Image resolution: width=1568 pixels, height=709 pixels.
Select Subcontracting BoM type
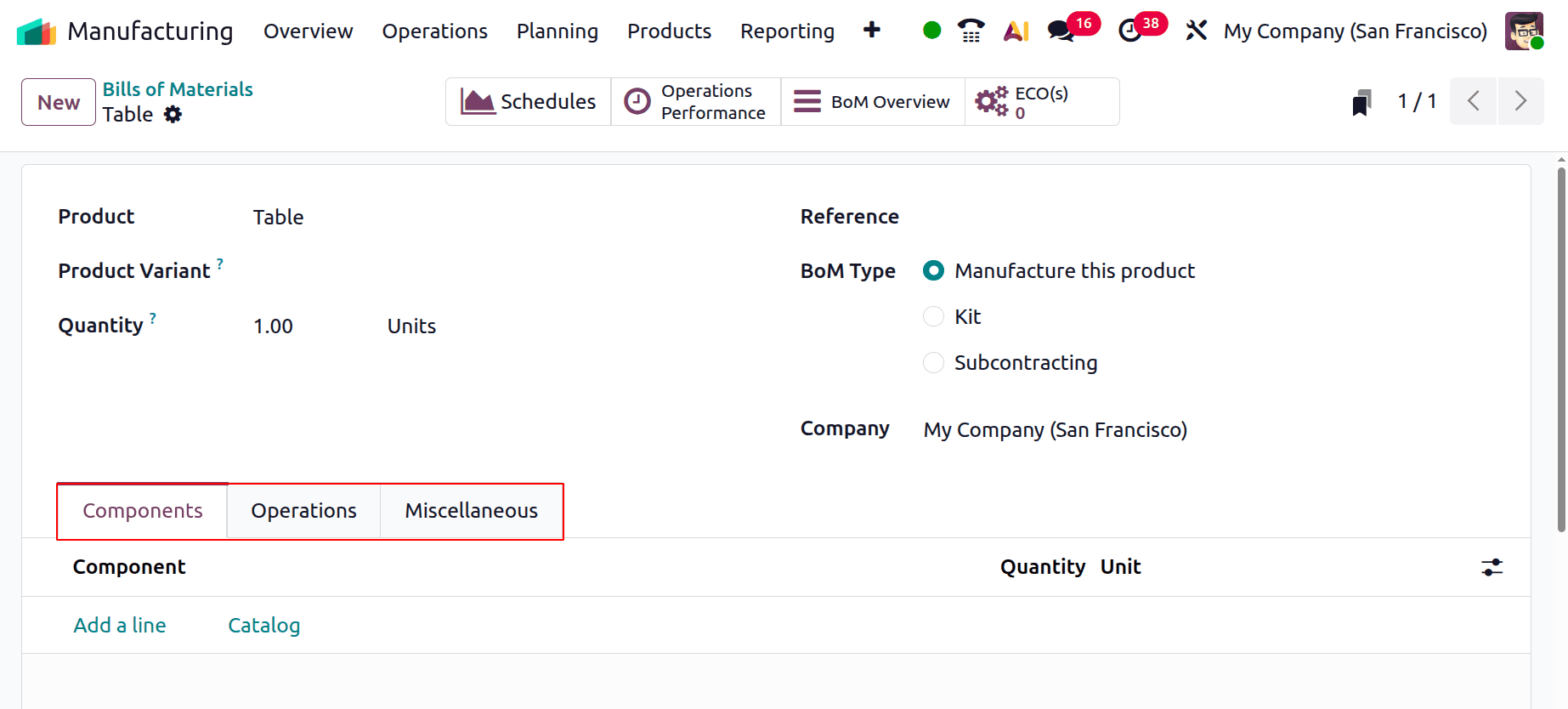[933, 362]
